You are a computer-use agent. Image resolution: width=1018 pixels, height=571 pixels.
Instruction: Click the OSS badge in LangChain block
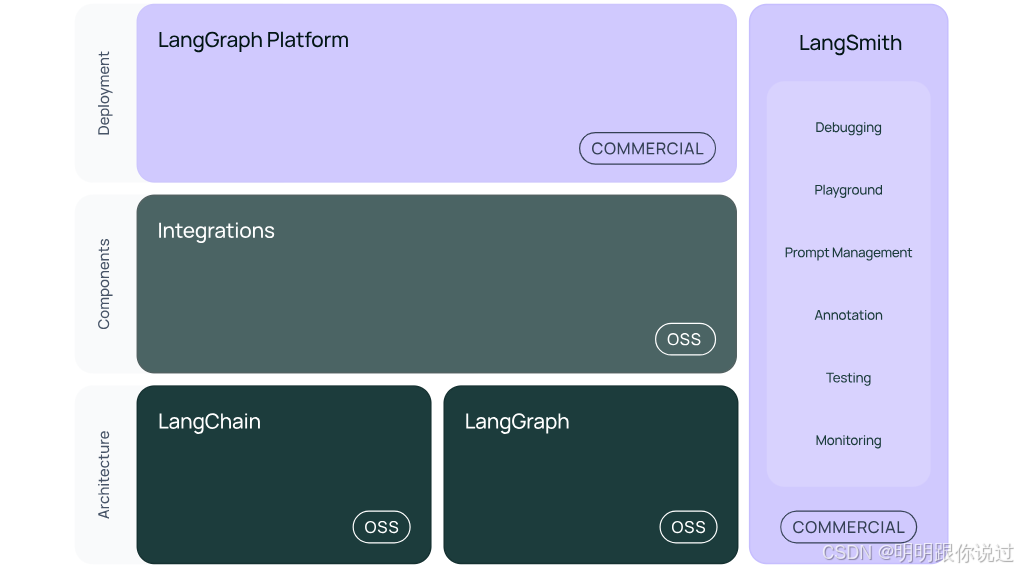point(381,527)
